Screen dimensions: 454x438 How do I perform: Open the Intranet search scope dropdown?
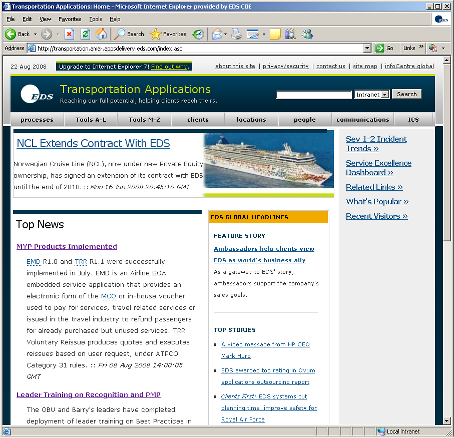tap(385, 95)
